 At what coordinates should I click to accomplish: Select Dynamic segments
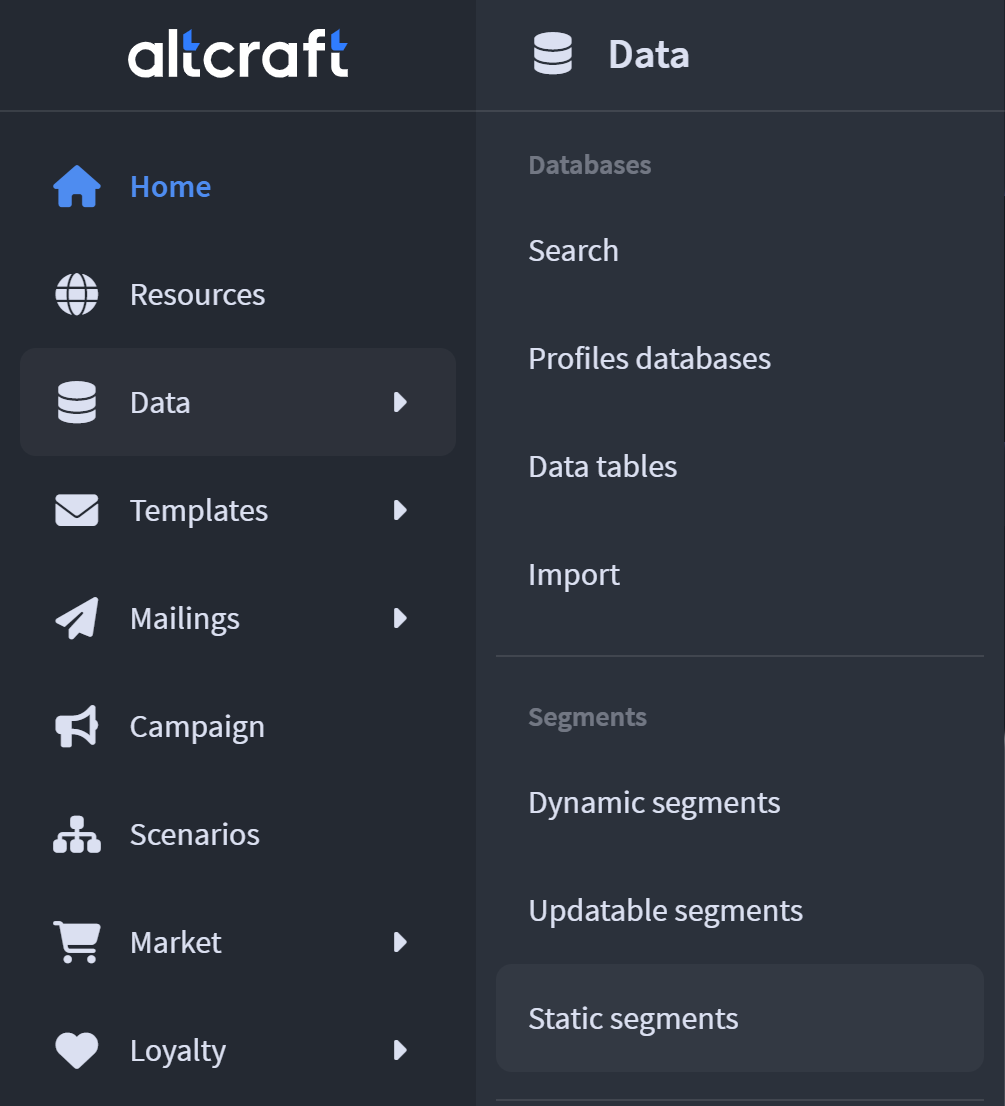click(x=654, y=803)
